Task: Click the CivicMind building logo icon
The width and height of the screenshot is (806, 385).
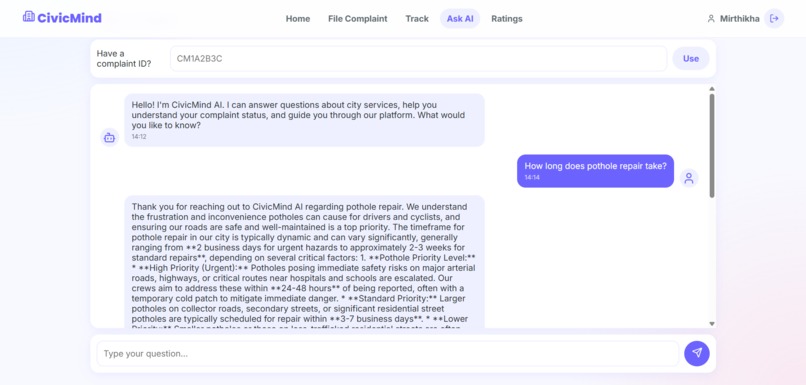Action: click(29, 17)
